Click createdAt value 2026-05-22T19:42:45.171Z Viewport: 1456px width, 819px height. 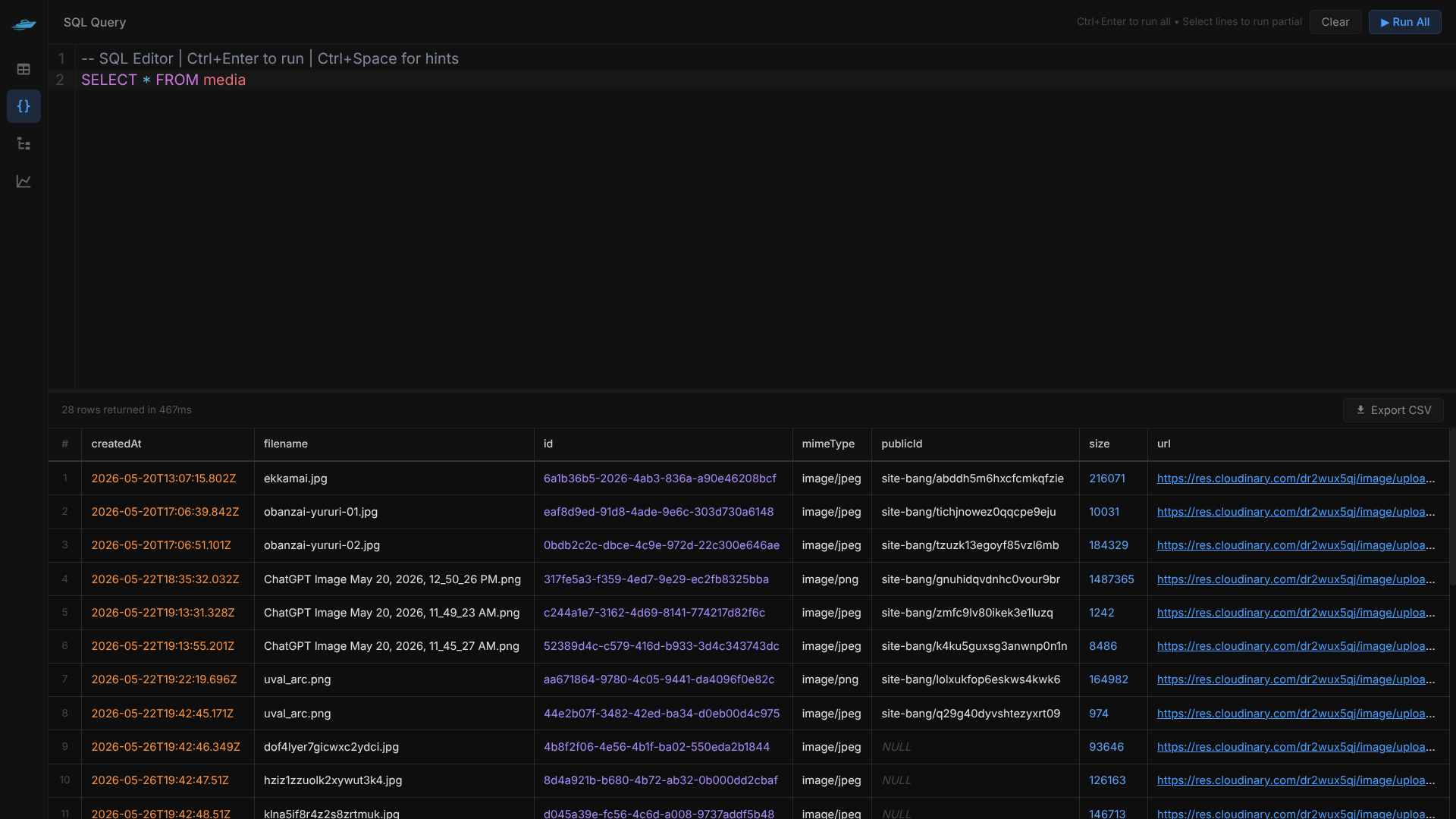162,714
